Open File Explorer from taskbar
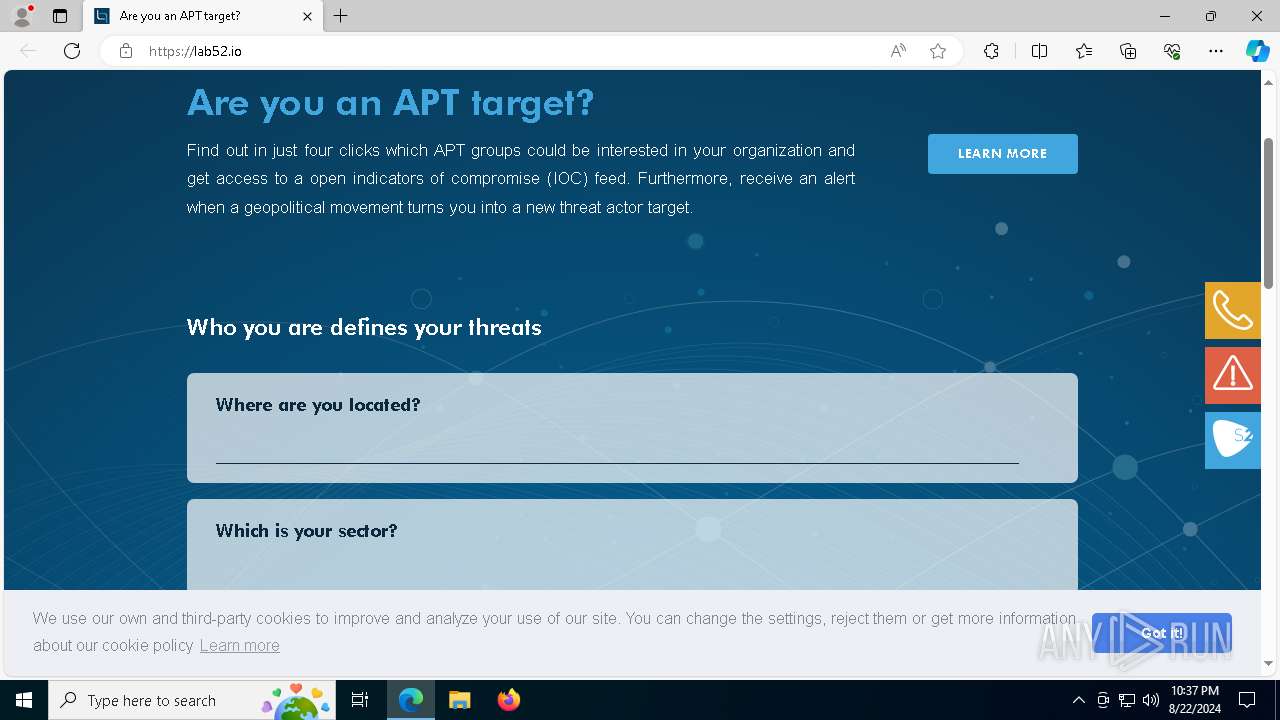 (459, 700)
